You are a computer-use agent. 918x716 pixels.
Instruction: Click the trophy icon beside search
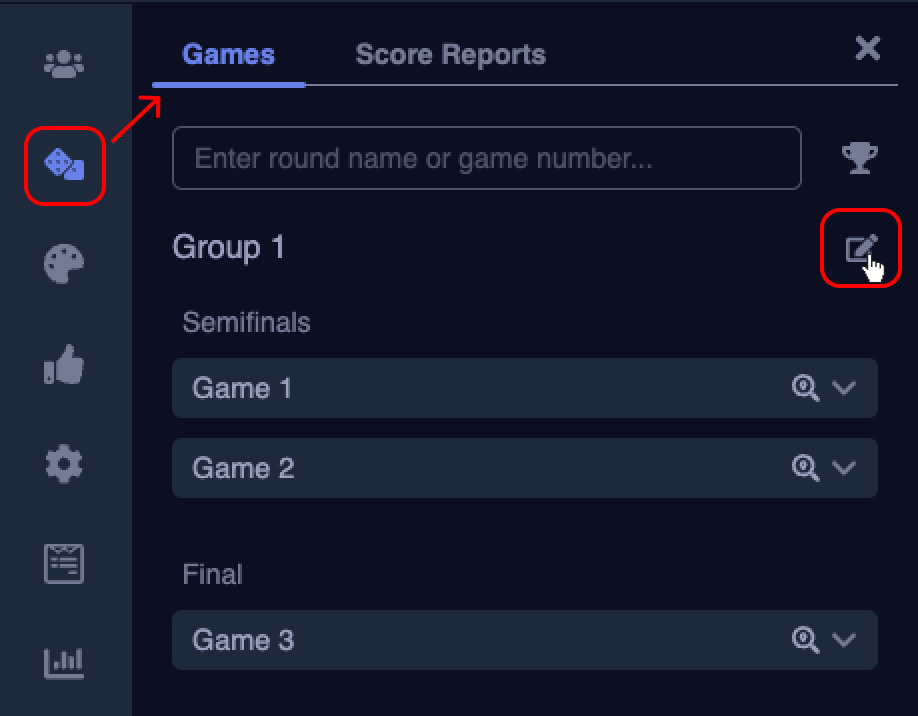tap(860, 158)
